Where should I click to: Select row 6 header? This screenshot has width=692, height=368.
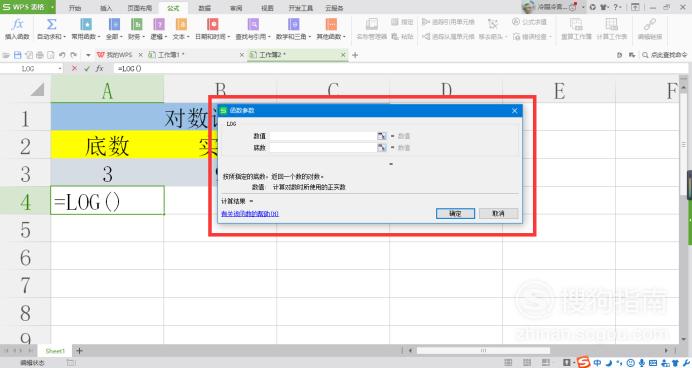point(25,257)
